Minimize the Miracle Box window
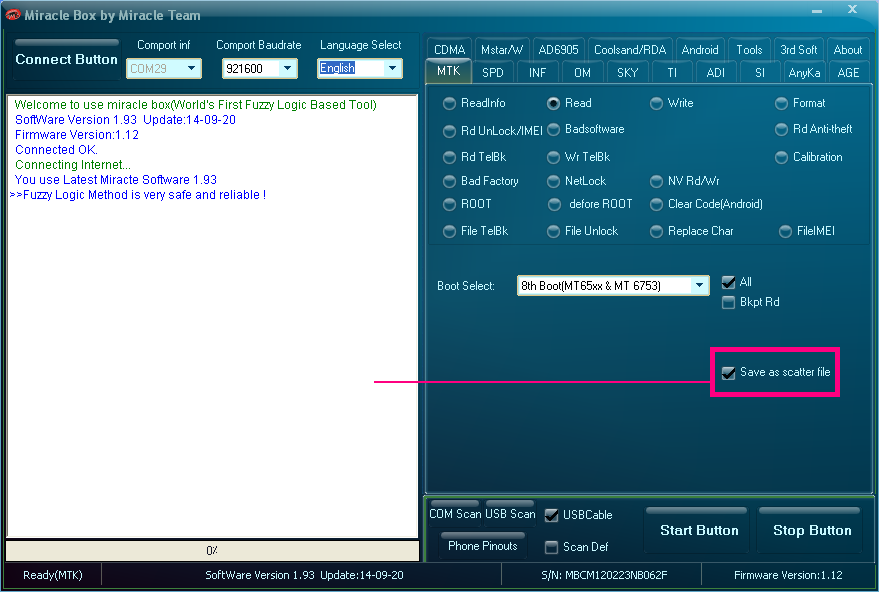Viewport: 879px width, 592px height. [817, 11]
